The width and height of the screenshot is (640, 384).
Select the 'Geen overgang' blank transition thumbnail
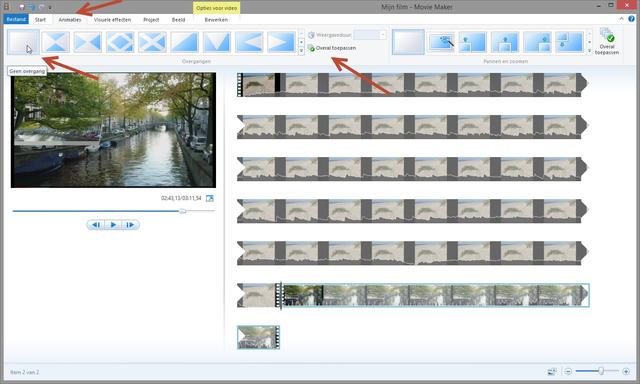click(23, 42)
